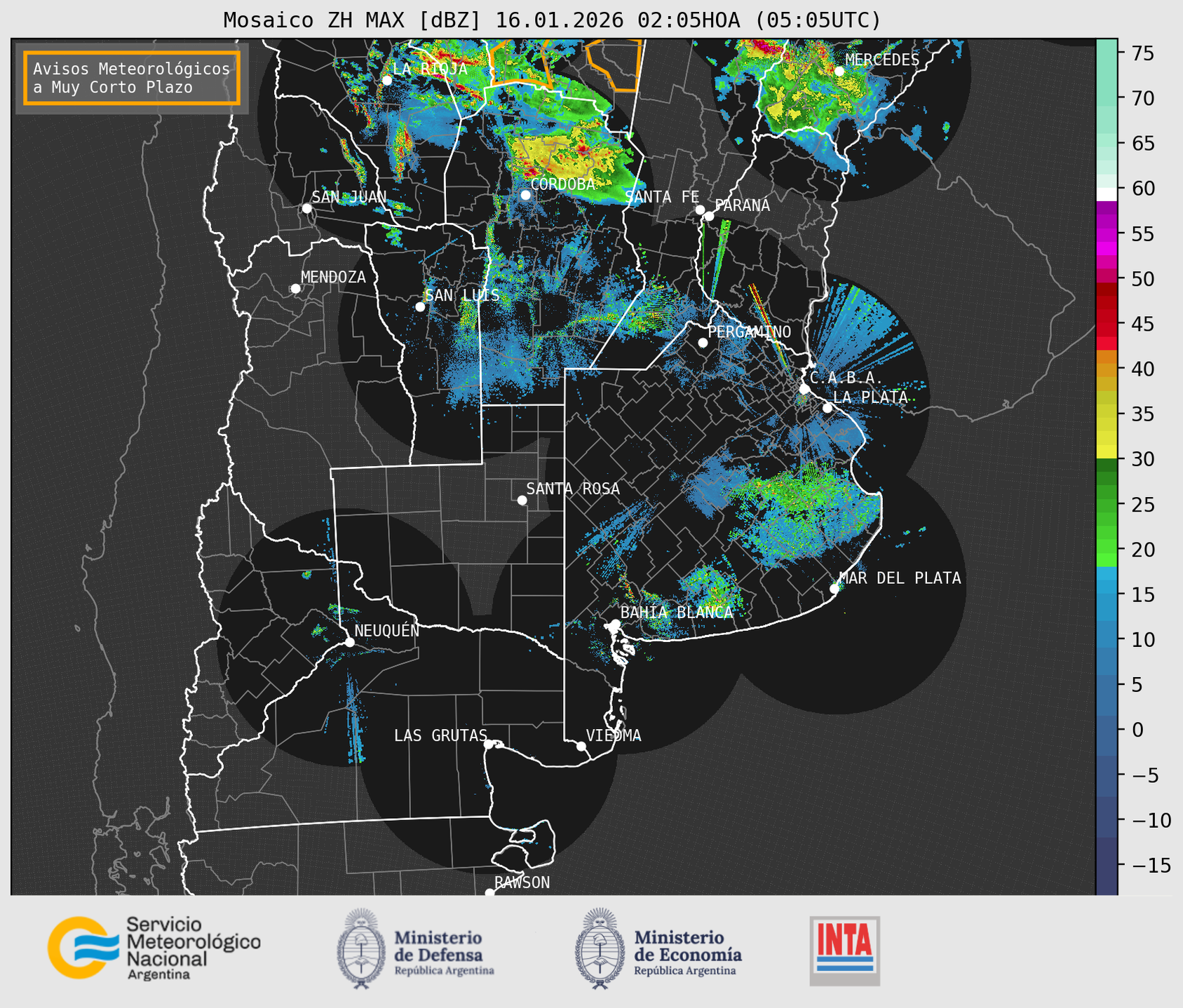Click the '45' value on the dBZ scale
The width and height of the screenshot is (1183, 1008).
(1142, 324)
